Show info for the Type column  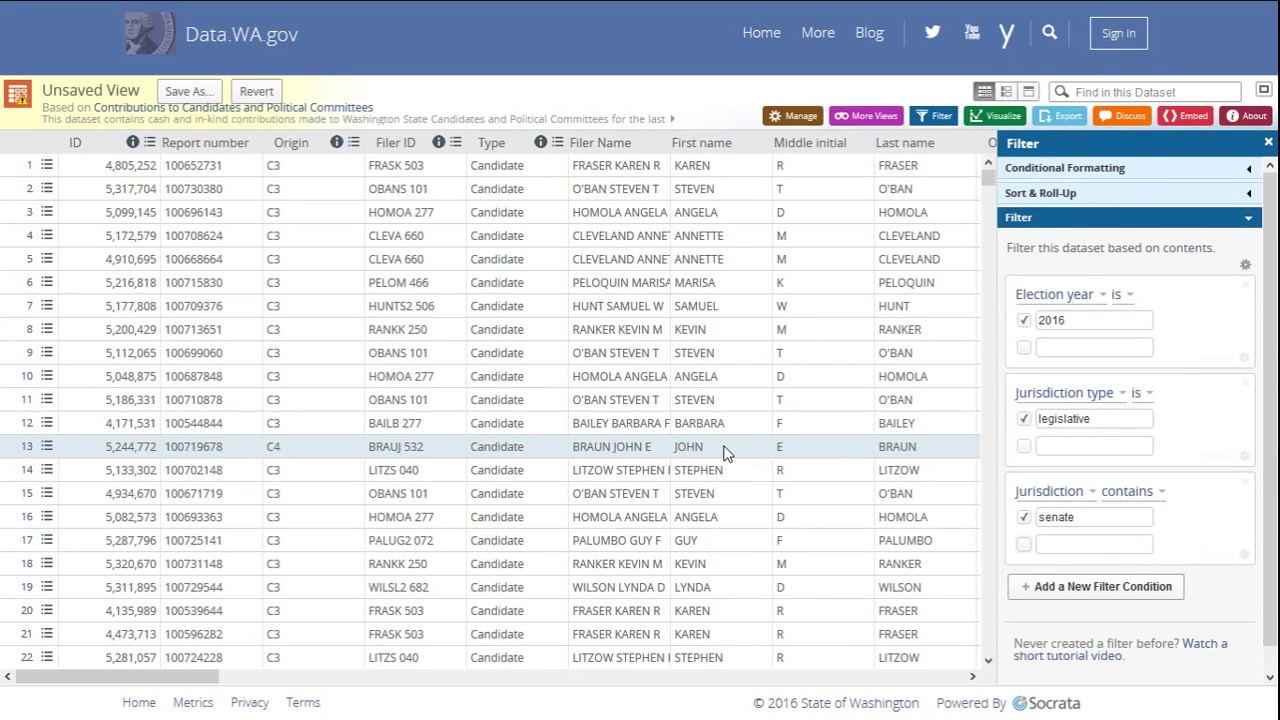540,142
